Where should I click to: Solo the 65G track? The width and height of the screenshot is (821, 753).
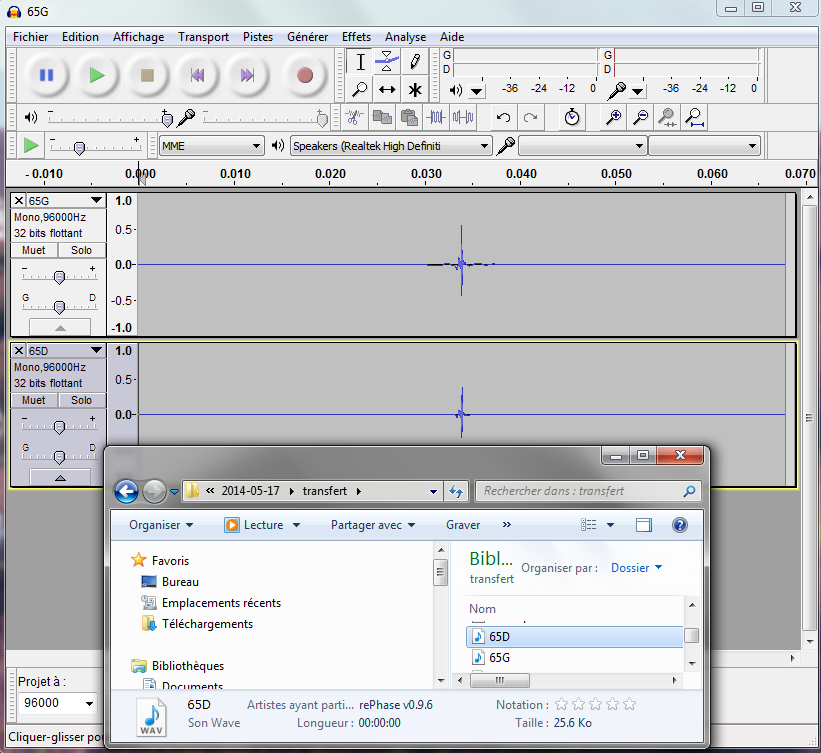(81, 250)
